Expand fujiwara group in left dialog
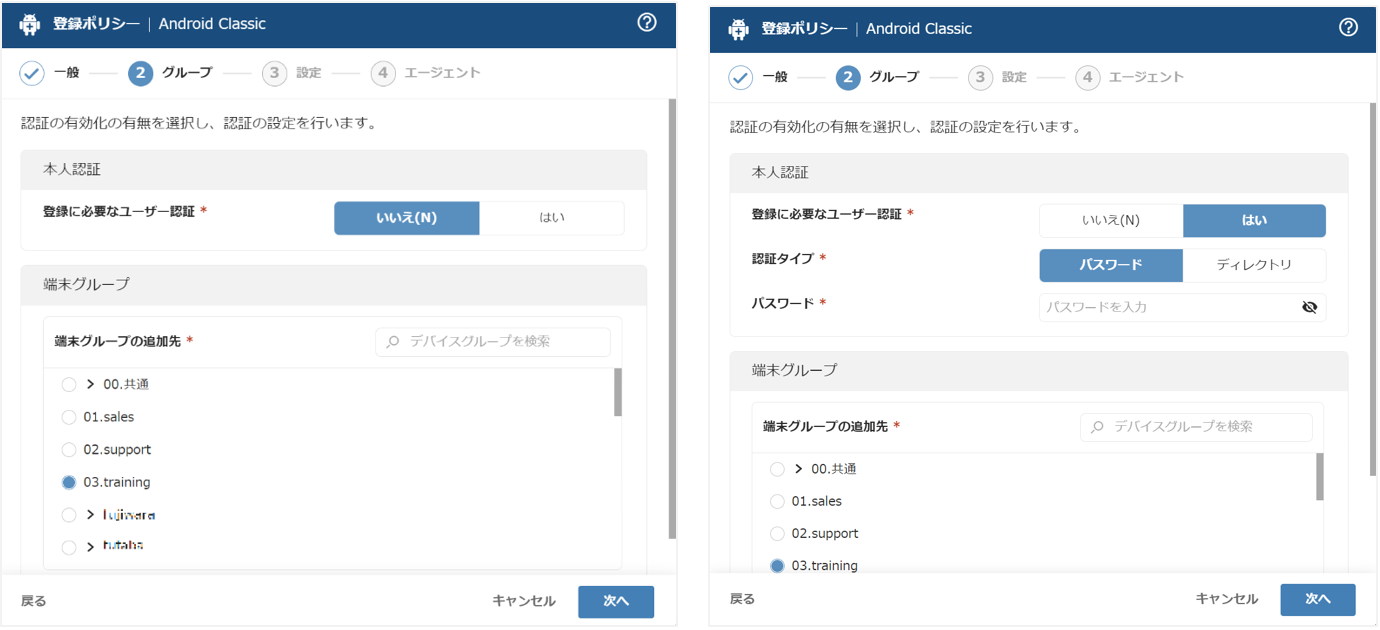1380x630 pixels. point(90,515)
